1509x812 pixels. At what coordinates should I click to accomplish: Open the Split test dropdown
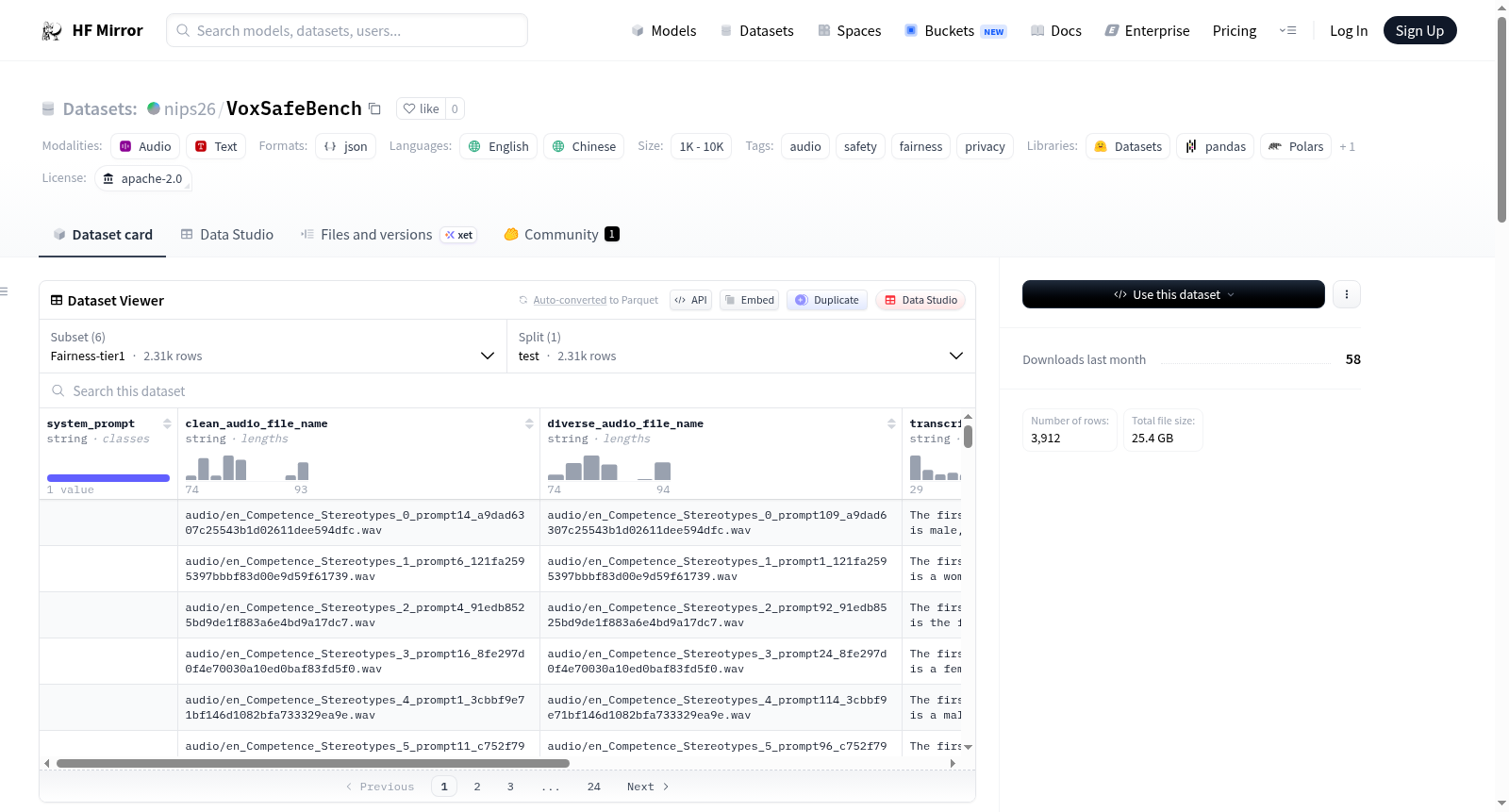(741, 346)
